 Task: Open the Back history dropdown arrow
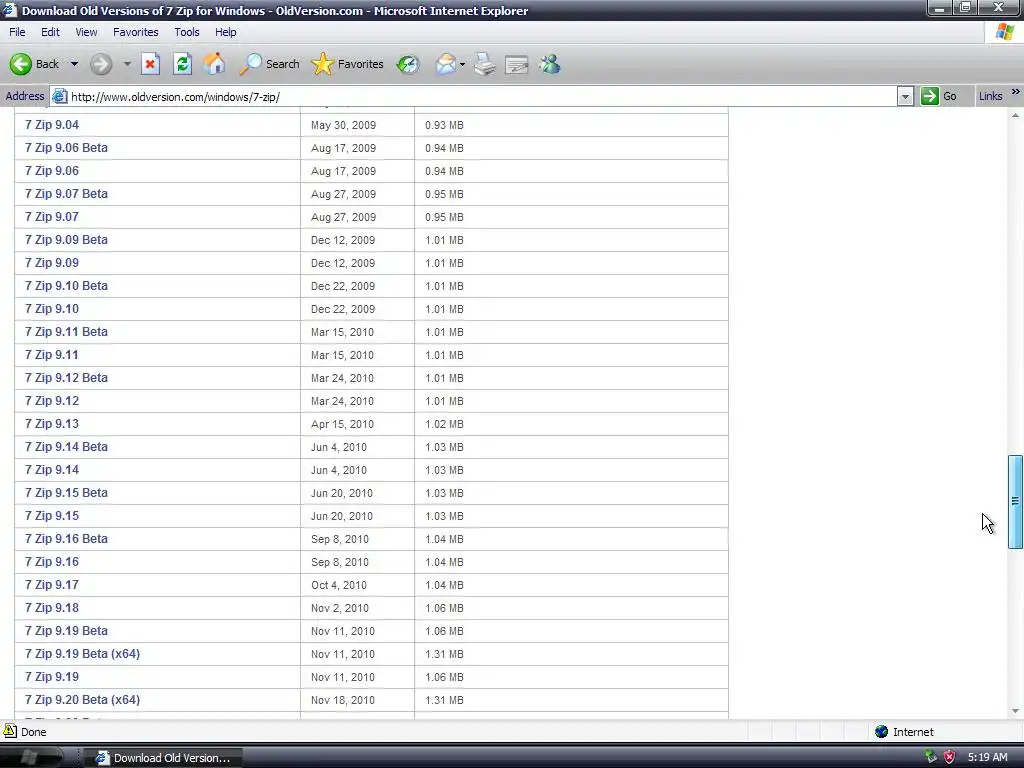[74, 64]
